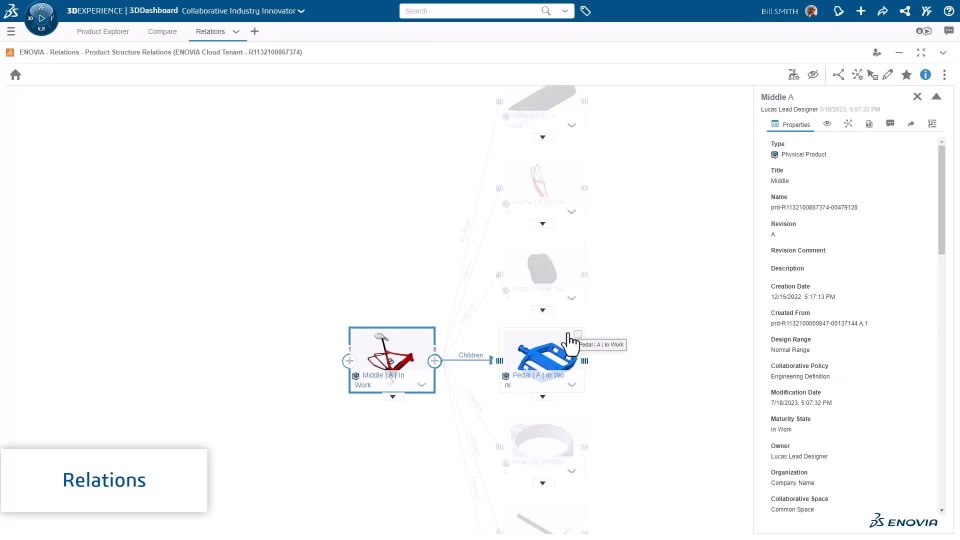
Task: Click in the Search input field
Action: click(x=470, y=11)
